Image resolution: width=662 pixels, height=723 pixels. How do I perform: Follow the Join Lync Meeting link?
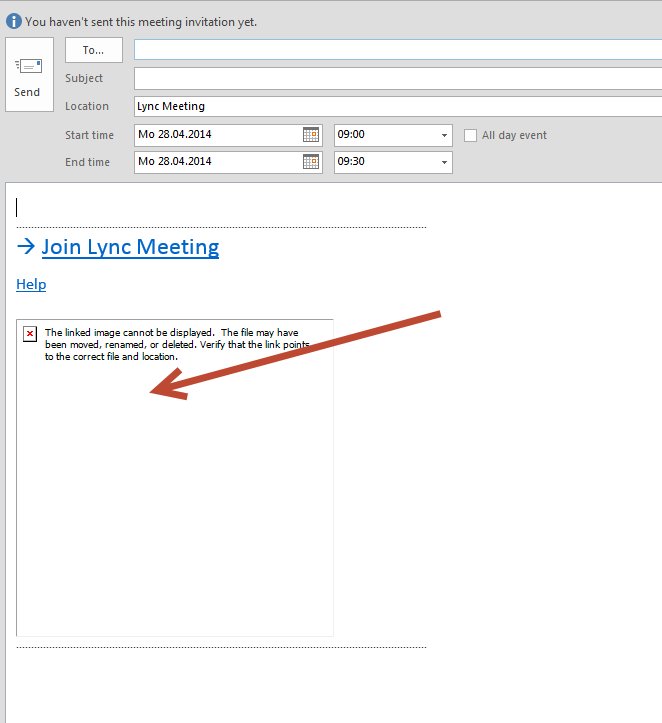(x=130, y=247)
